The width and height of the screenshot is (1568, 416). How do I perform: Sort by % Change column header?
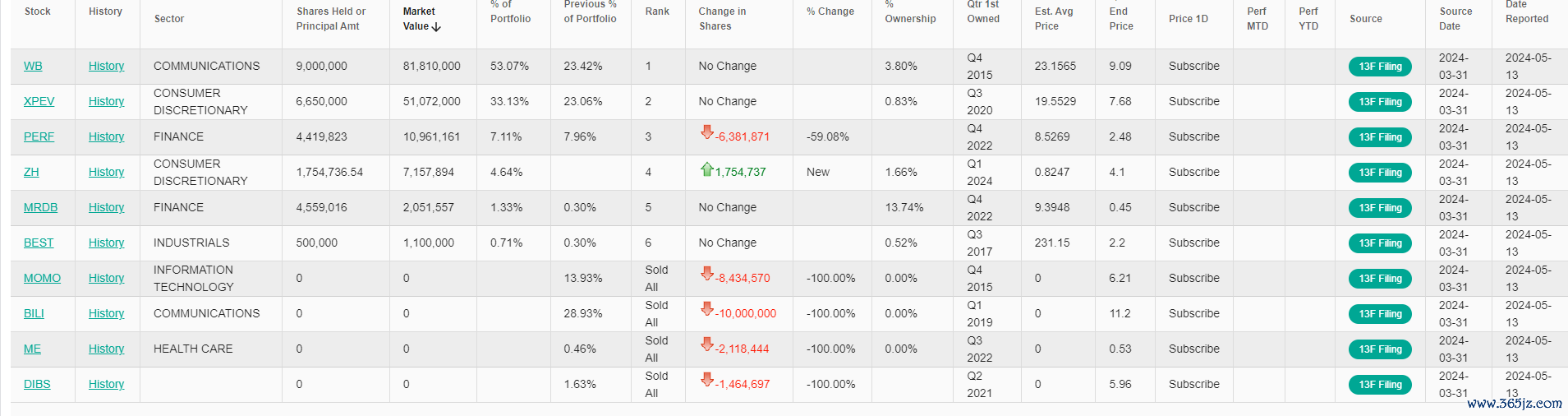point(830,12)
